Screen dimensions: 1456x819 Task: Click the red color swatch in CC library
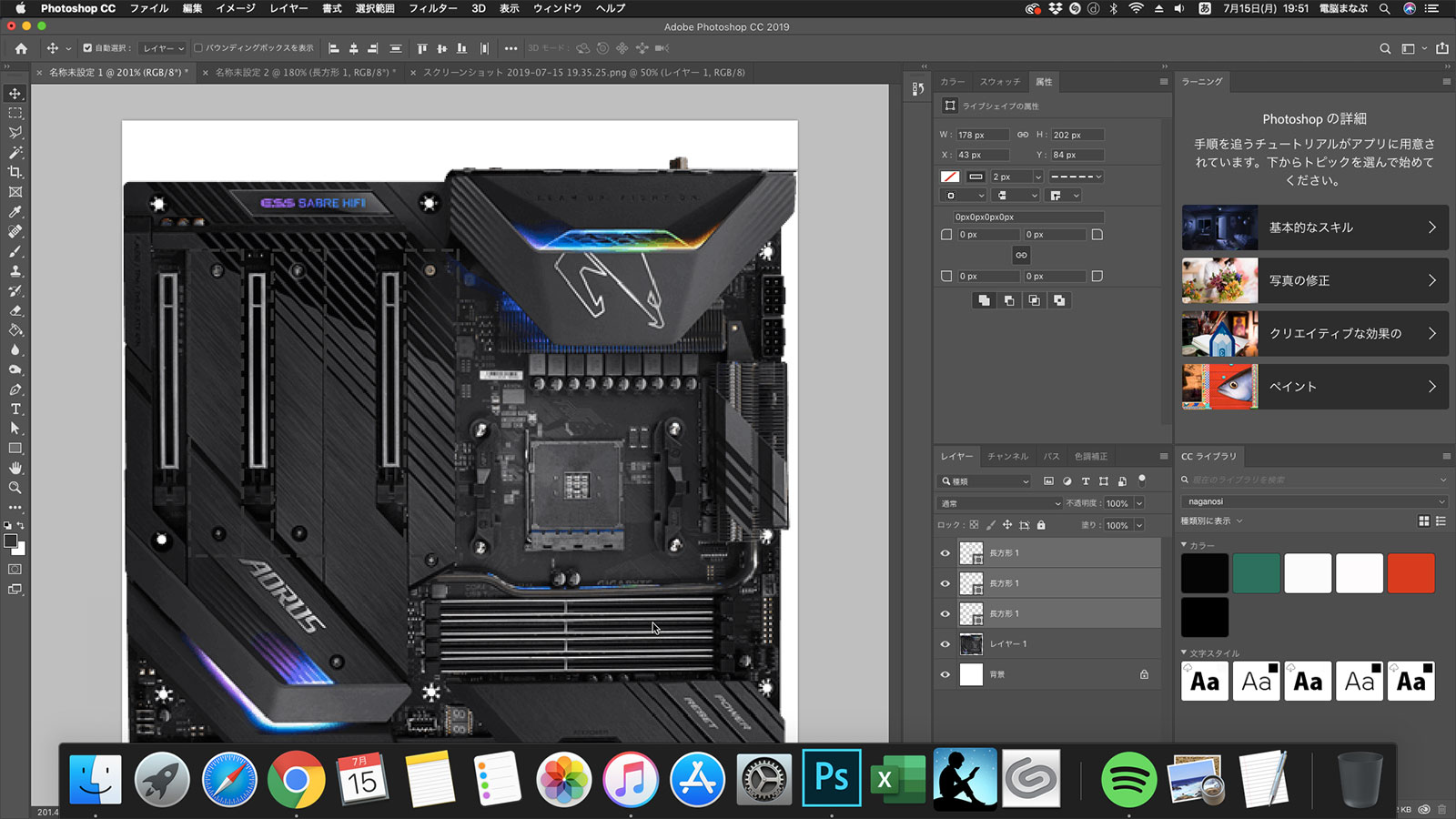tap(1410, 573)
